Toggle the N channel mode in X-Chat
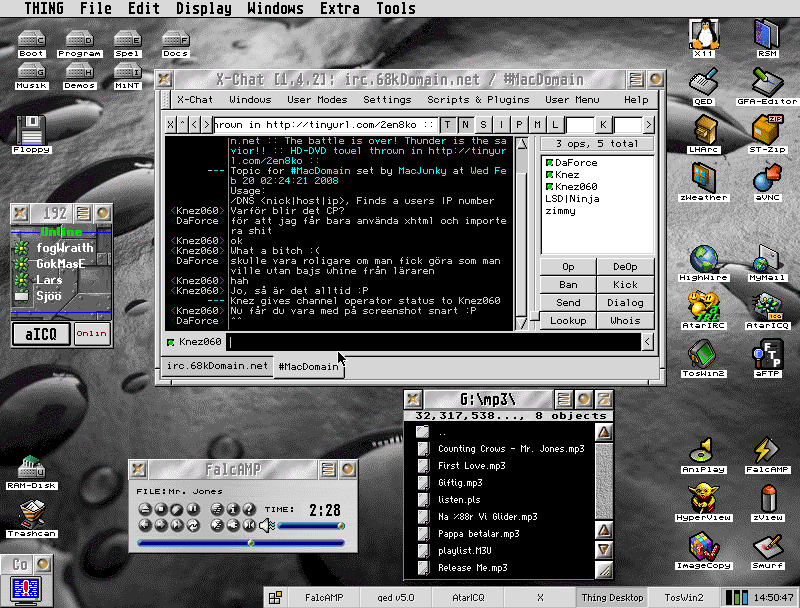 pyautogui.click(x=465, y=124)
